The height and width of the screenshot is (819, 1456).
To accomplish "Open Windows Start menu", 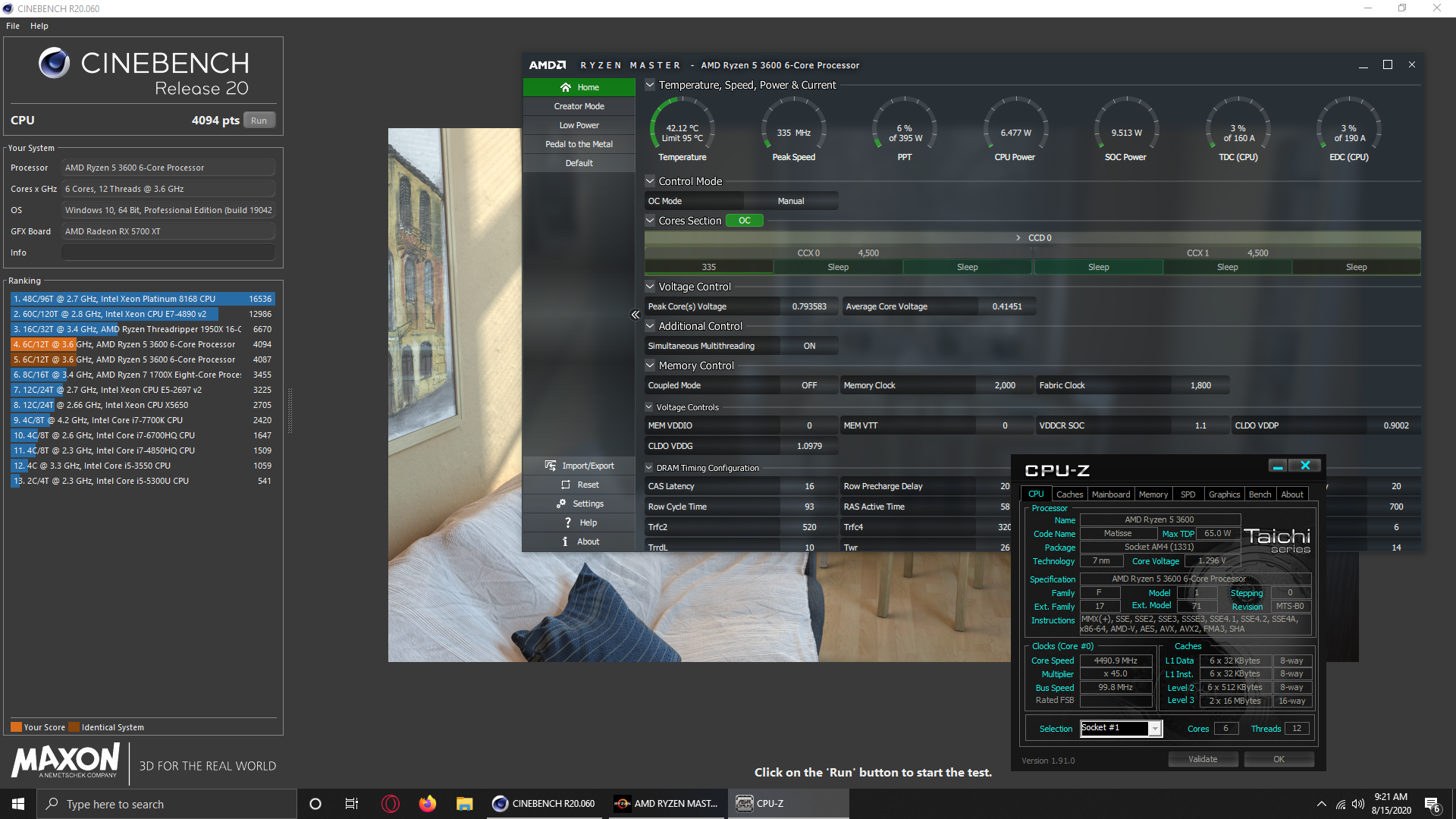I will pyautogui.click(x=18, y=804).
